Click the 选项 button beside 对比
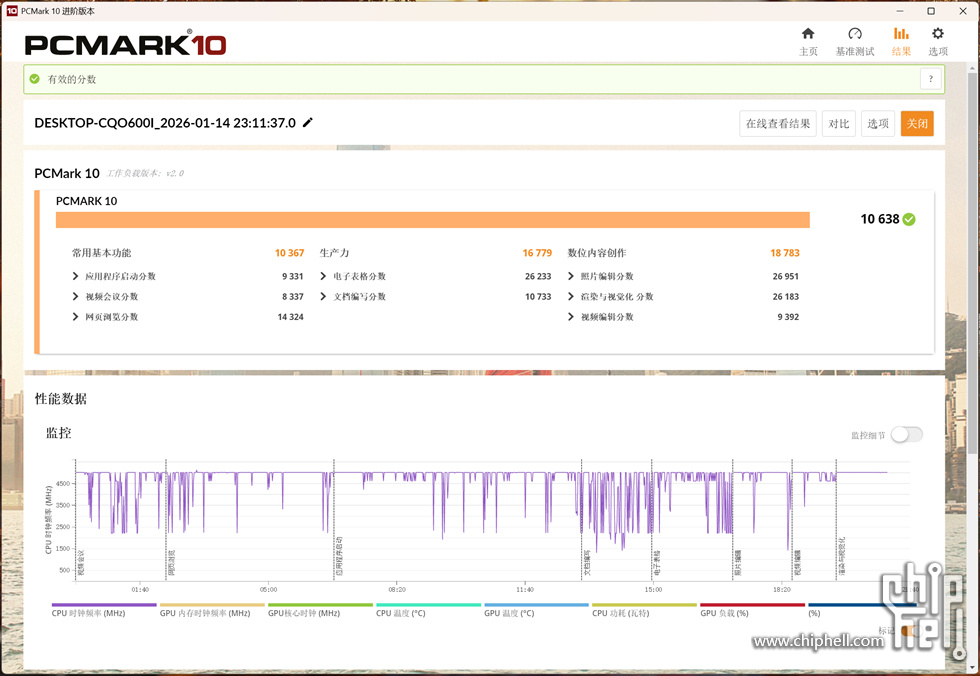The height and width of the screenshot is (676, 980). (878, 124)
